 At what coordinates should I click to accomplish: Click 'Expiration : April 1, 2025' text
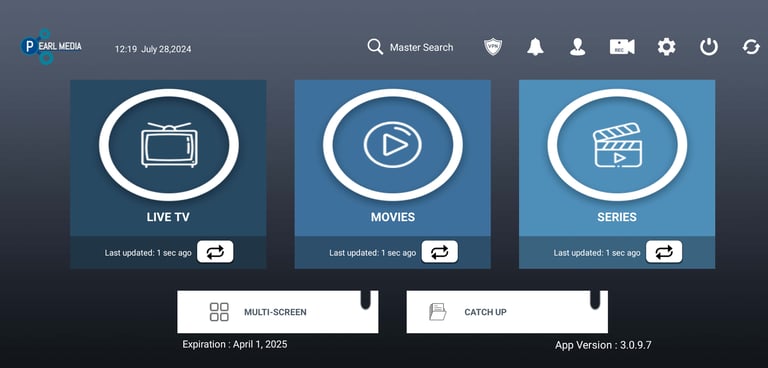pos(235,344)
